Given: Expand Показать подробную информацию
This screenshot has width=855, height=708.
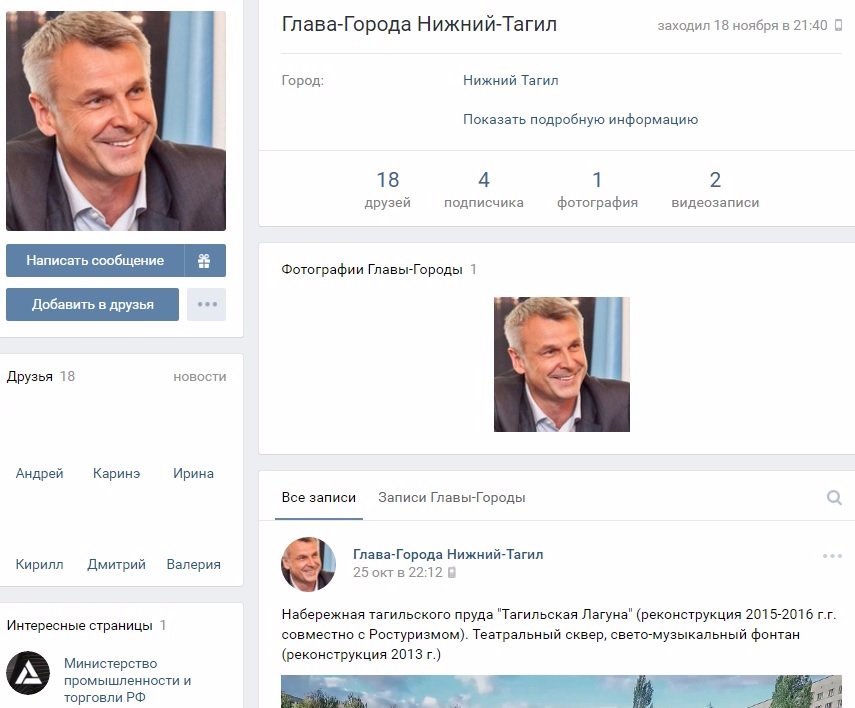Looking at the screenshot, I should [x=580, y=119].
